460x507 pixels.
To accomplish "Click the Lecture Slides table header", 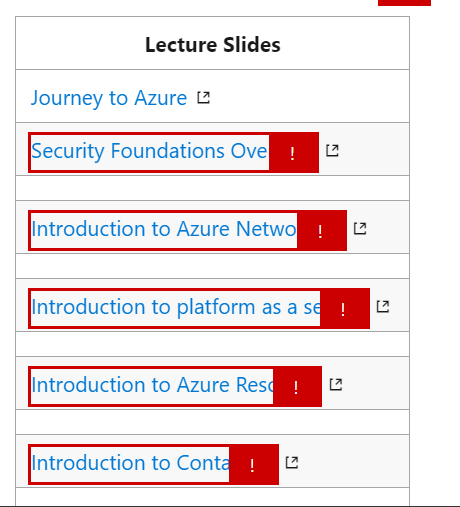I will [x=213, y=45].
